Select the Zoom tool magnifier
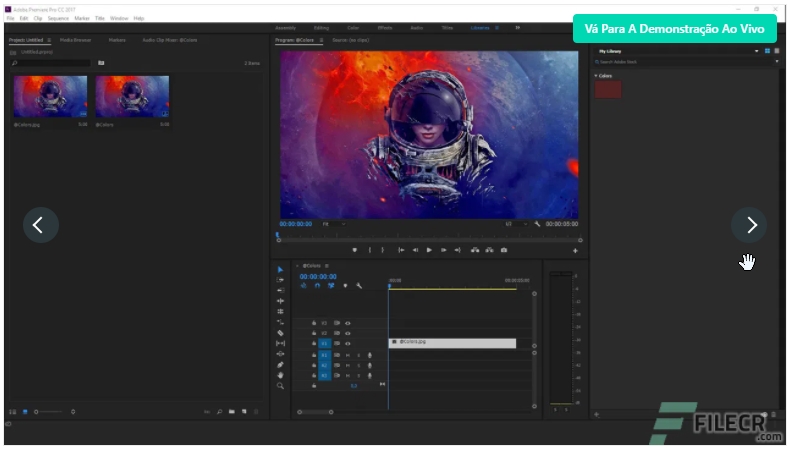The height and width of the screenshot is (452, 789). (281, 385)
